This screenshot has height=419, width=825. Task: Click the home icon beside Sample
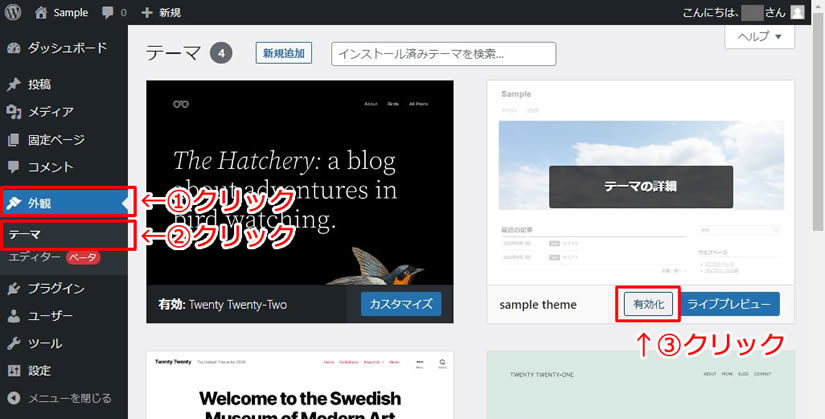[41, 13]
